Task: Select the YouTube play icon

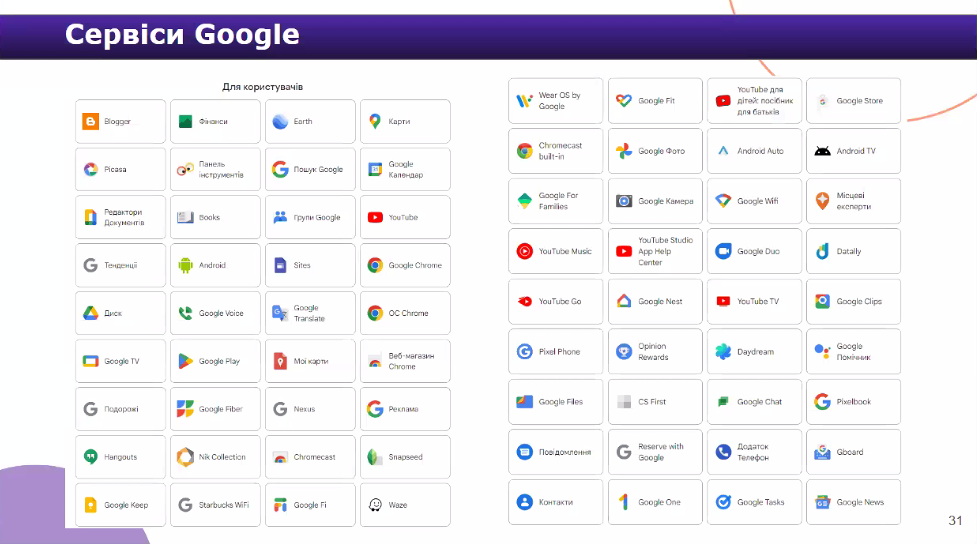Action: [x=374, y=217]
